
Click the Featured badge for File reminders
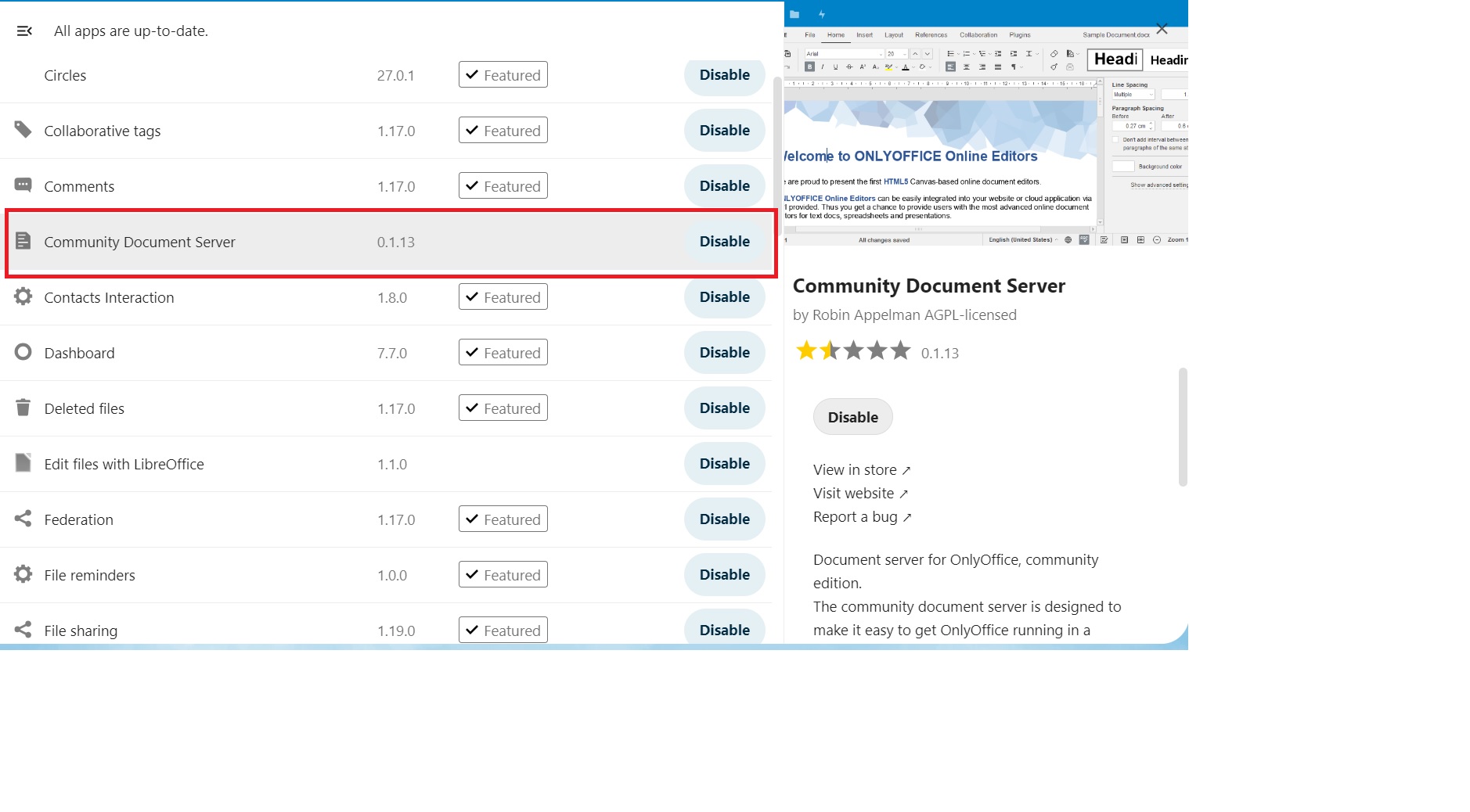(x=503, y=575)
